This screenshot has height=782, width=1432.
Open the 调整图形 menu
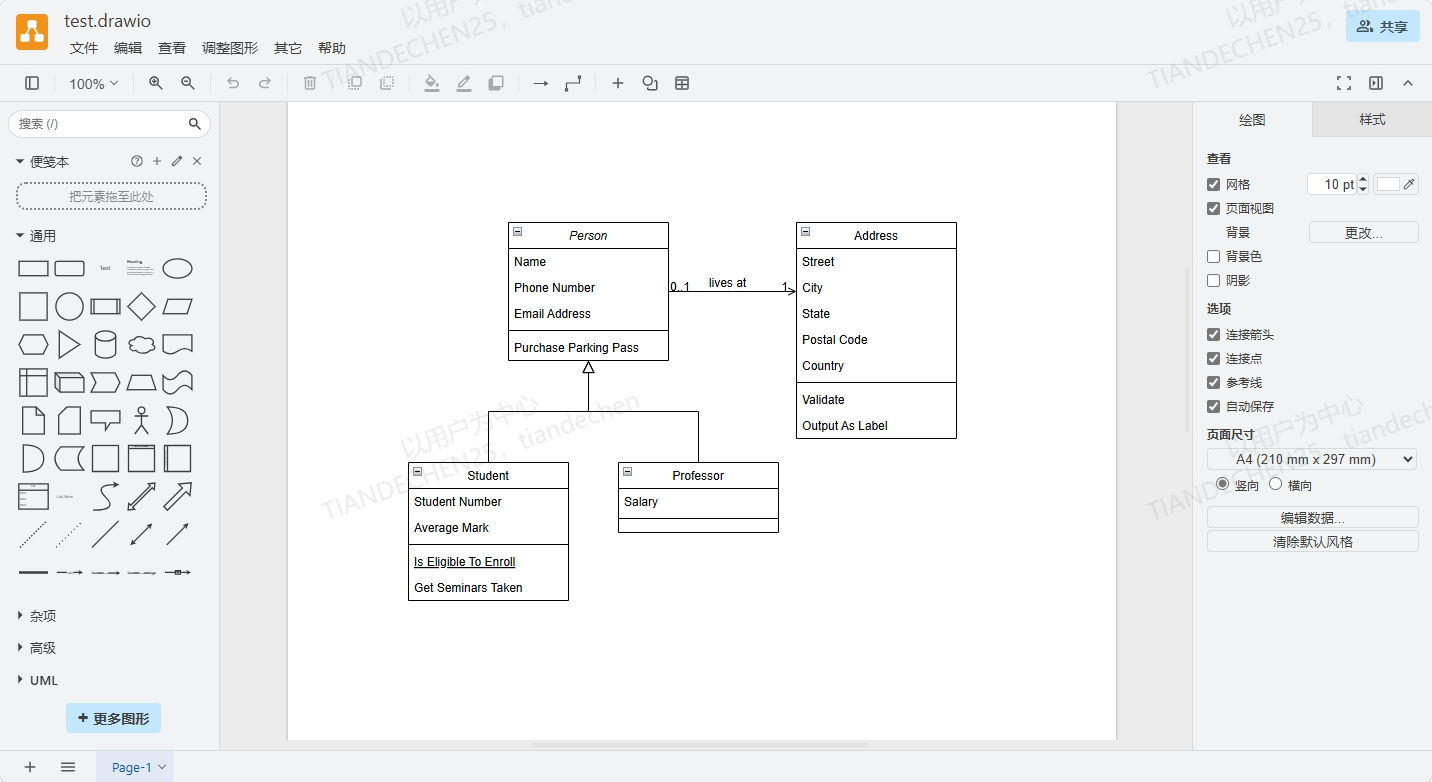(230, 48)
